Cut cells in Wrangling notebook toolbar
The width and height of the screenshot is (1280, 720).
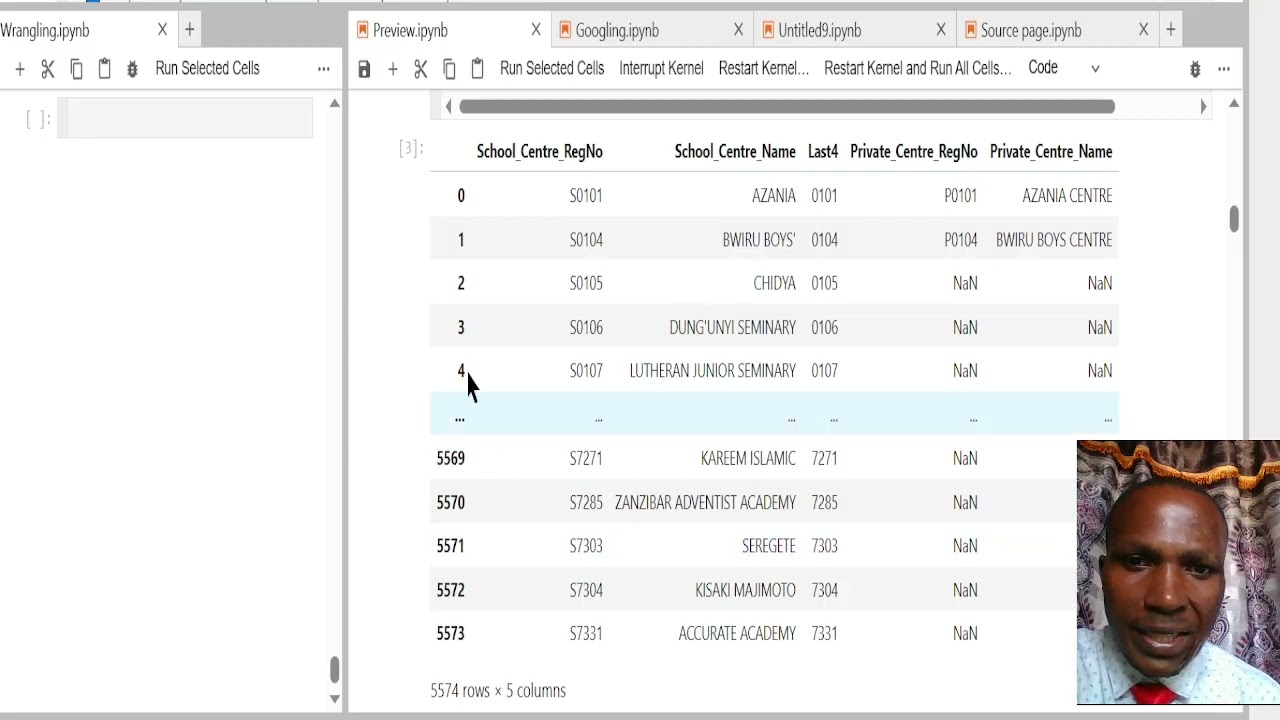click(47, 69)
